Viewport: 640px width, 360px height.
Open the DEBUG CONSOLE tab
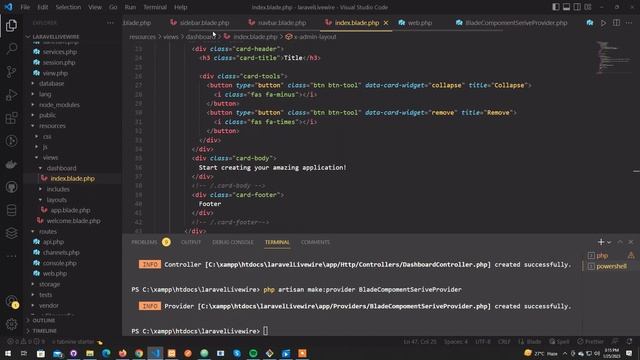(x=233, y=242)
